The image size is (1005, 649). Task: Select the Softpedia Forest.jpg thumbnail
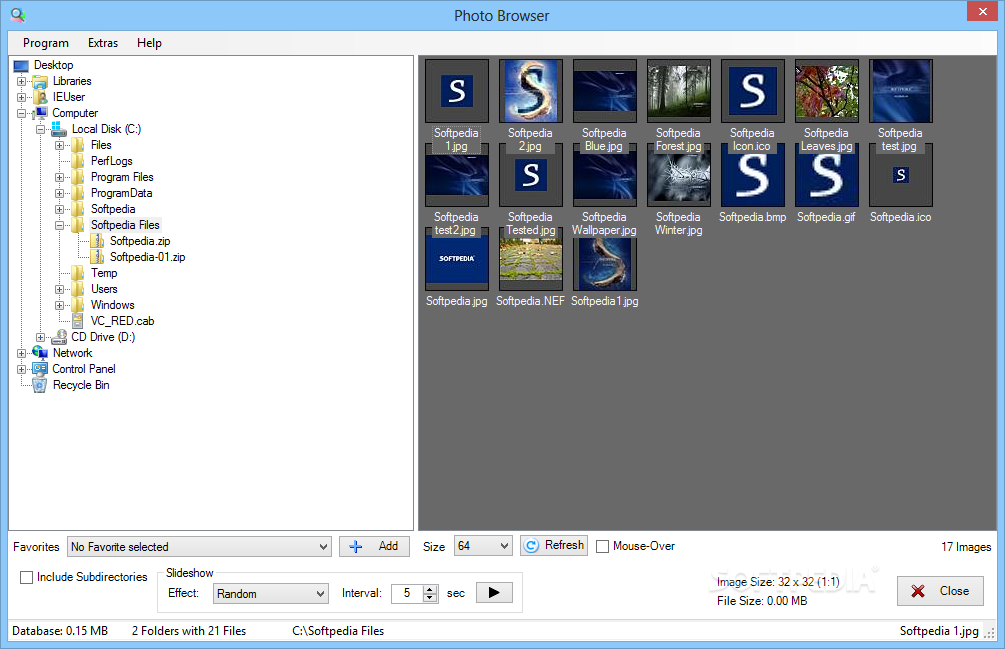(x=679, y=91)
